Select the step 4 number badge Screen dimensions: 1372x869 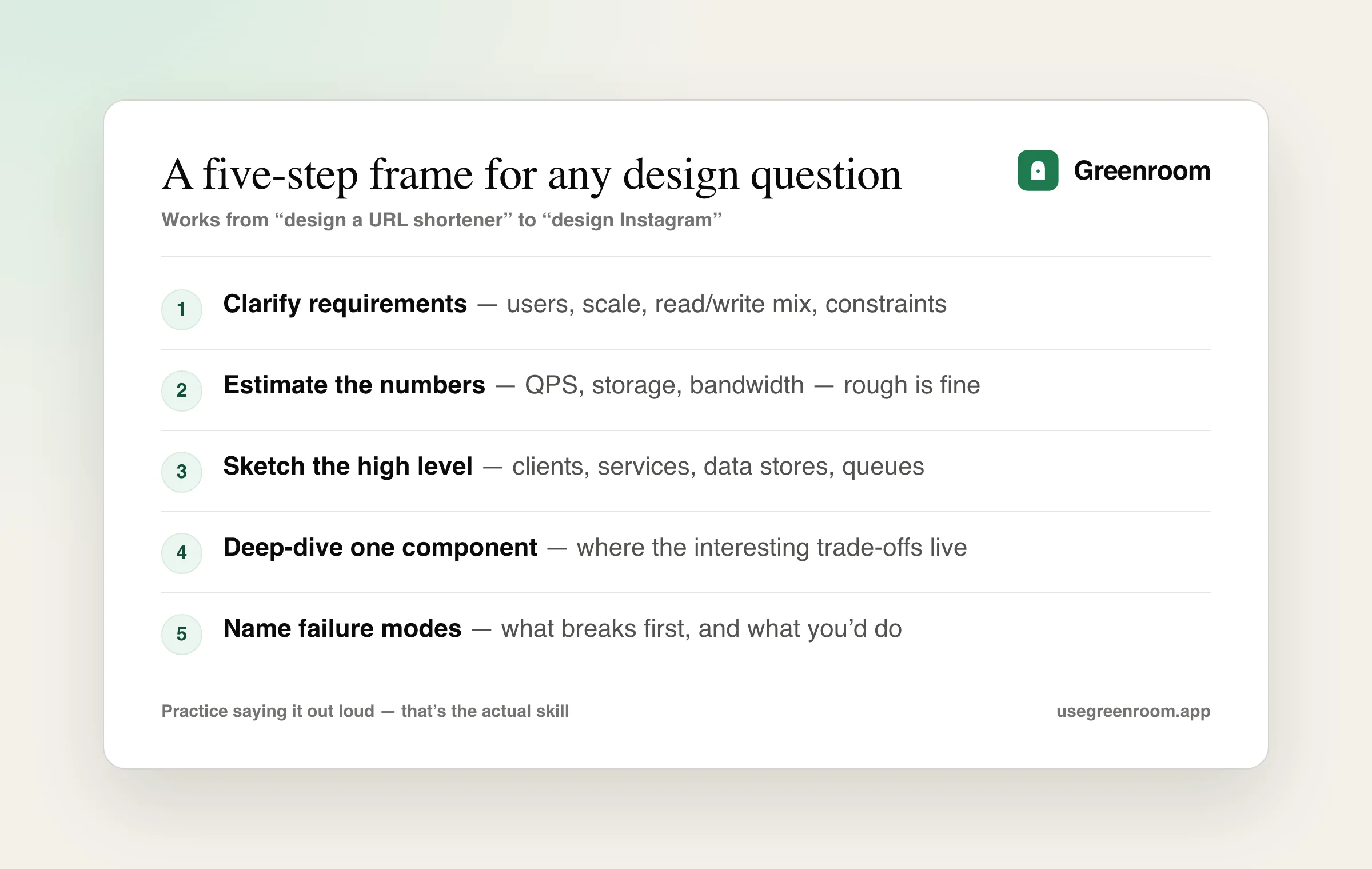coord(182,553)
